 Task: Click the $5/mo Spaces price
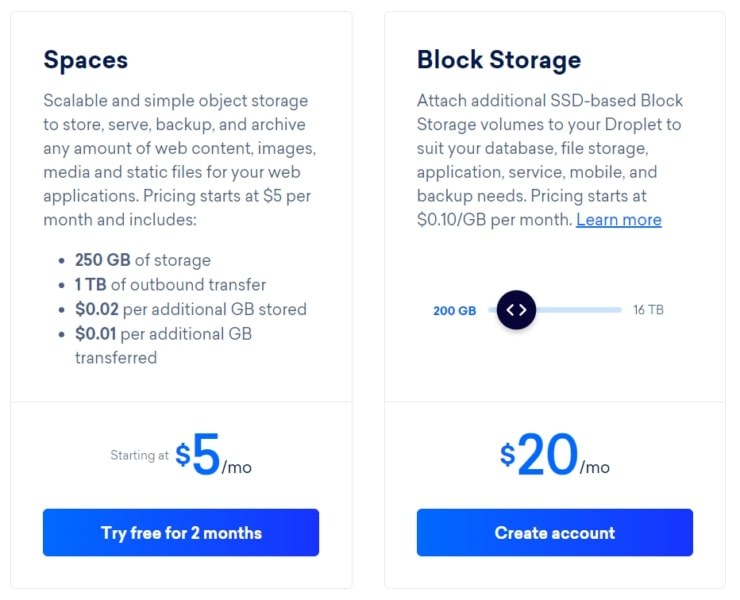[213, 455]
